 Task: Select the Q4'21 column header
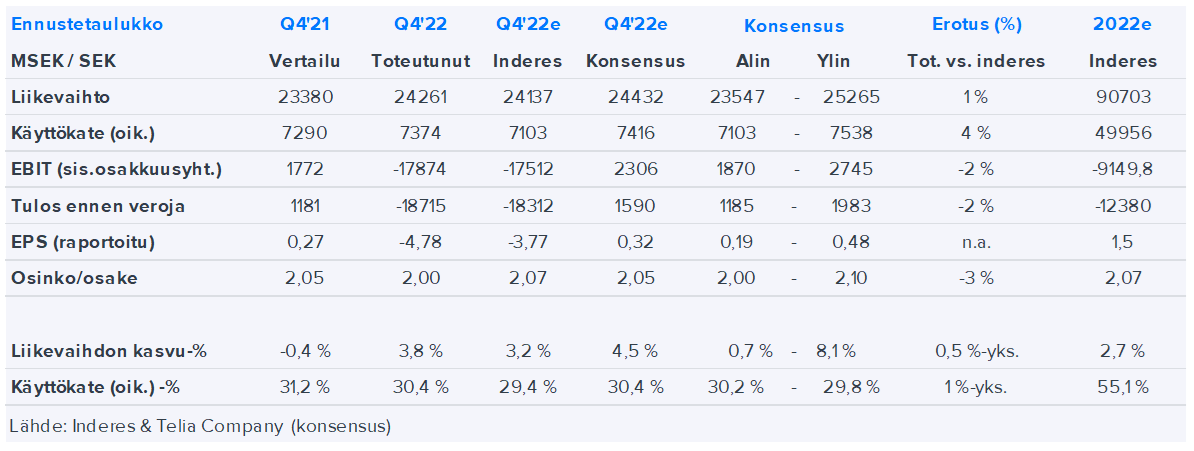click(x=304, y=25)
